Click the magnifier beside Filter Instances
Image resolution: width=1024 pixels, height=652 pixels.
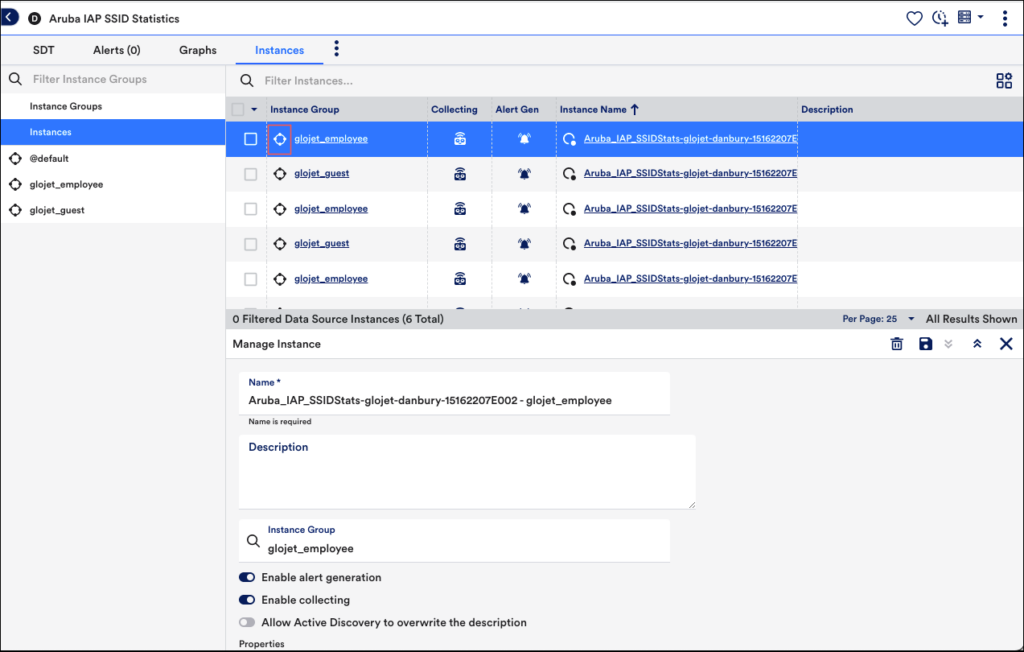coord(246,80)
